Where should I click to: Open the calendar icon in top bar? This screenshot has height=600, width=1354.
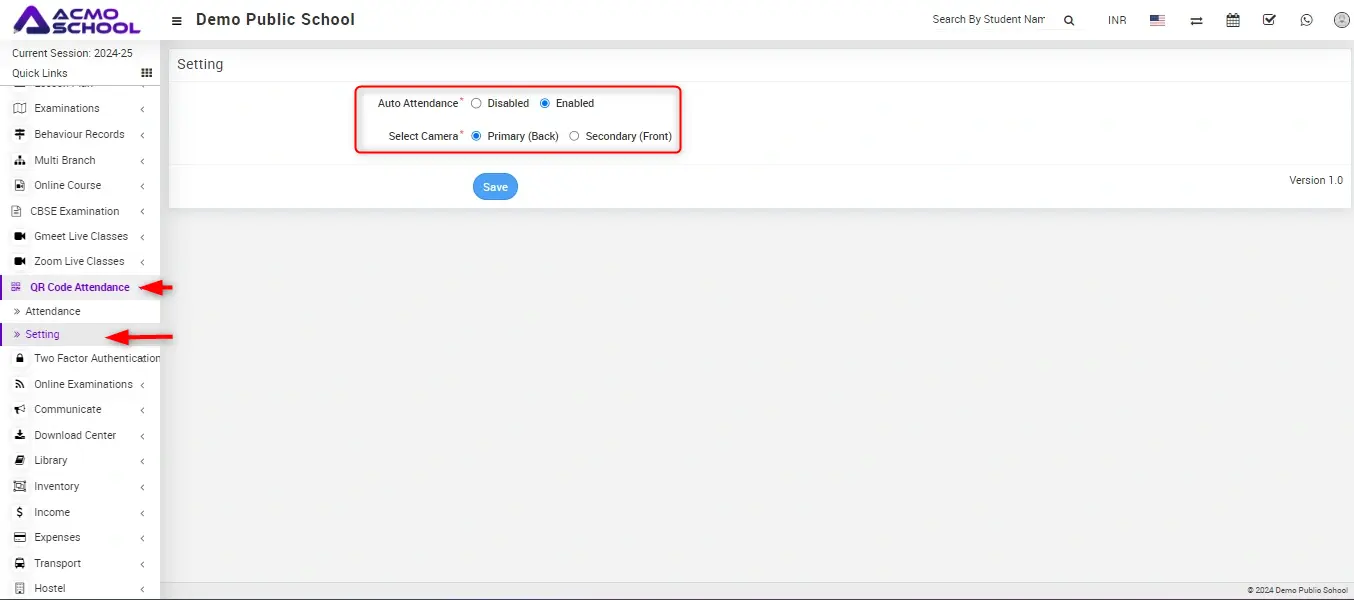tap(1233, 20)
